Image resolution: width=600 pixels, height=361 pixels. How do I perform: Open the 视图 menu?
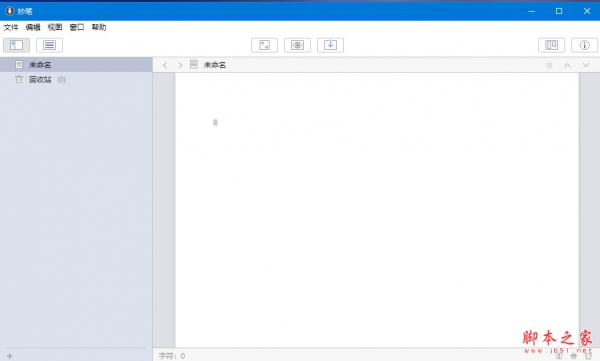pos(55,27)
